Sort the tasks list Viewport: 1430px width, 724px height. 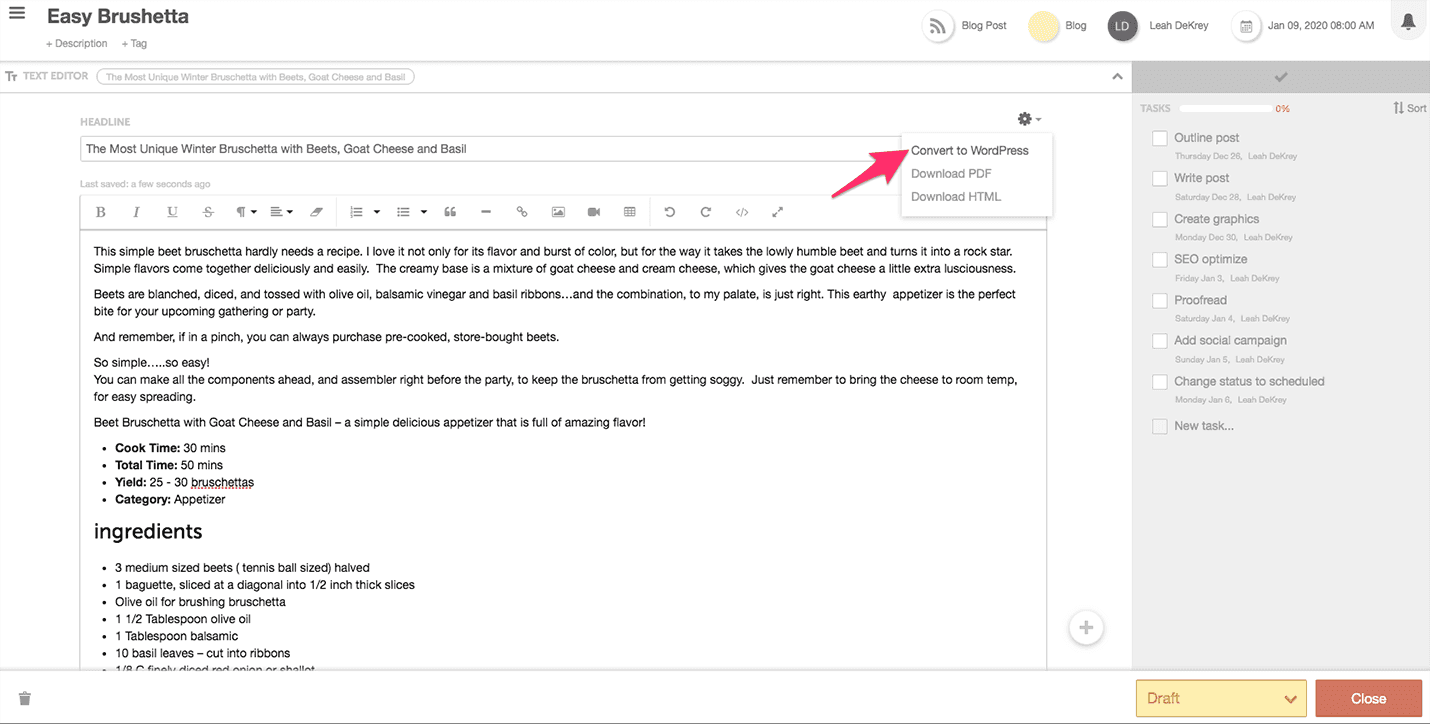(x=1410, y=108)
